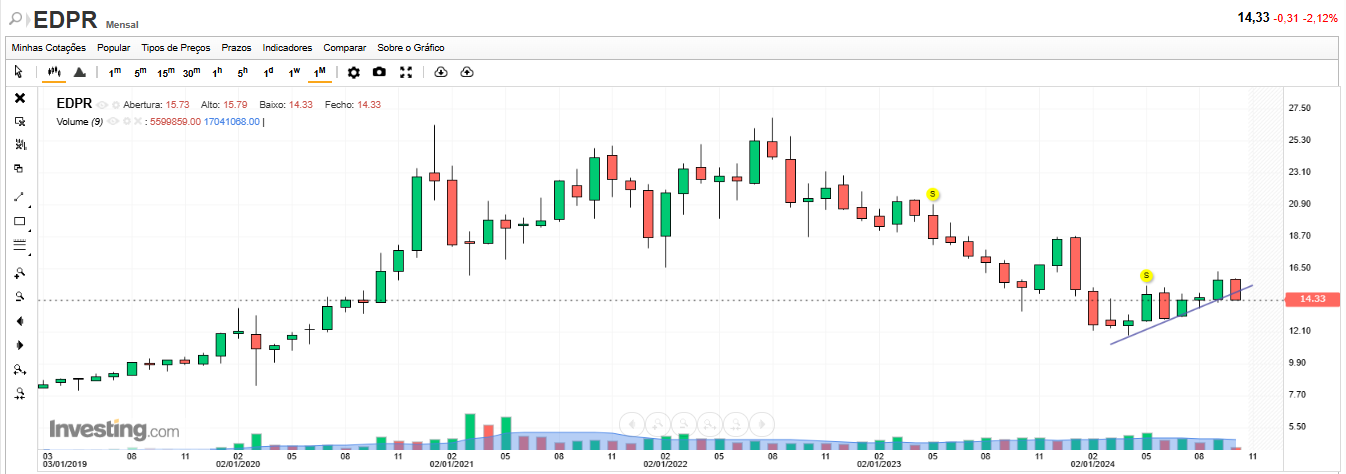The height and width of the screenshot is (474, 1346).
Task: Select 5 hour timeframe
Action: tap(243, 72)
